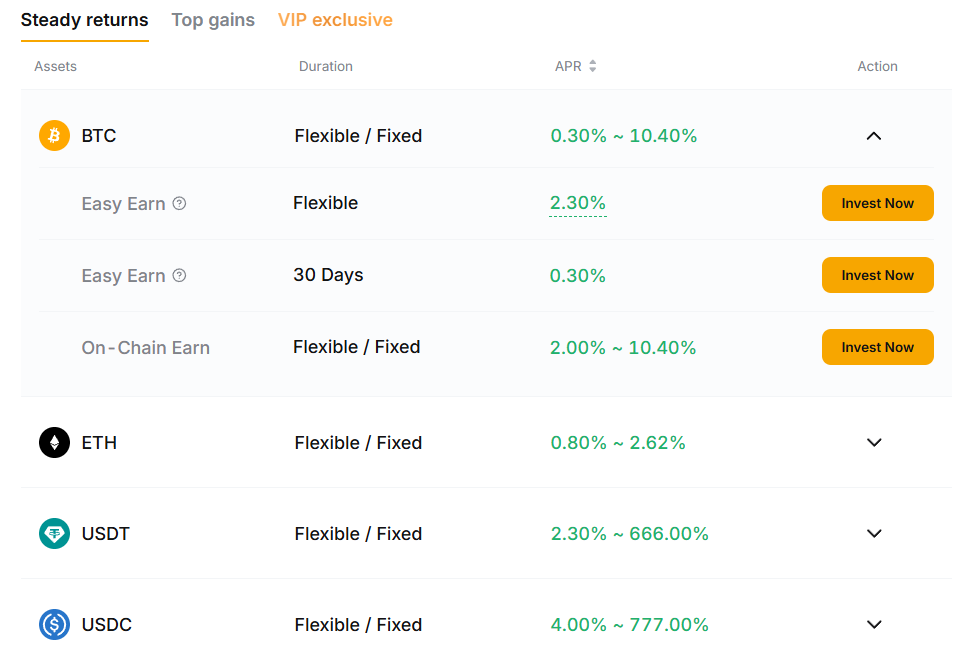Click the USDC coin icon
Image resolution: width=955 pixels, height=653 pixels.
(53, 624)
